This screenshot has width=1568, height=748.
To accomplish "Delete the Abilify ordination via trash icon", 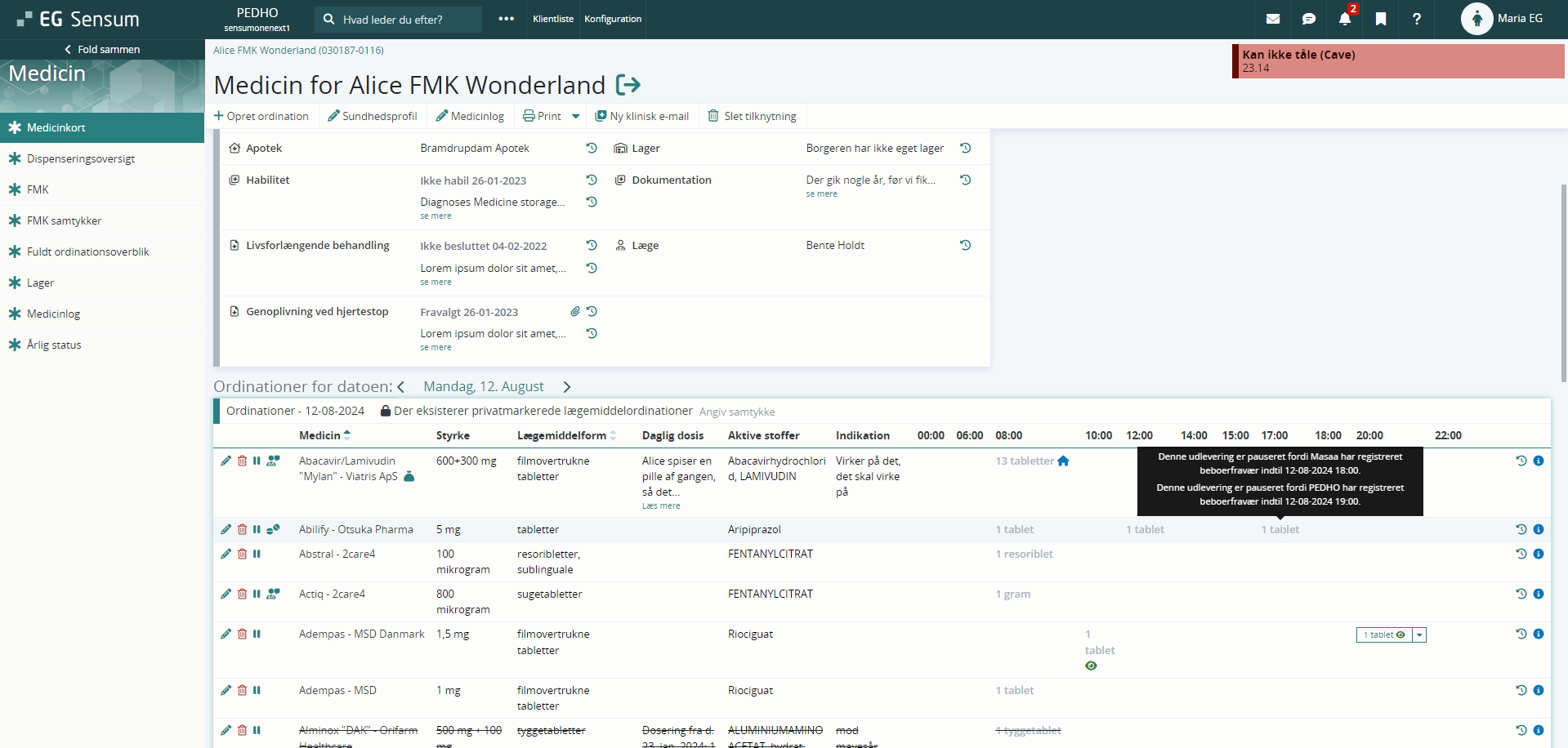I will [x=243, y=529].
